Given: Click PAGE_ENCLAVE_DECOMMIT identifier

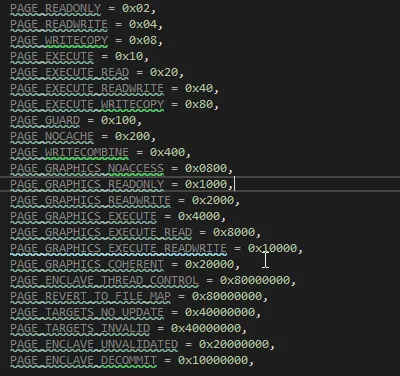Looking at the screenshot, I should point(83,360).
